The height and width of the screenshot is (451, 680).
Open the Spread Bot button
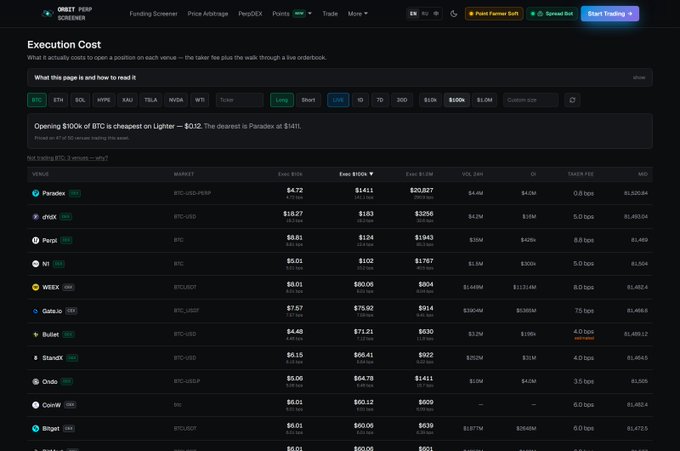(552, 13)
